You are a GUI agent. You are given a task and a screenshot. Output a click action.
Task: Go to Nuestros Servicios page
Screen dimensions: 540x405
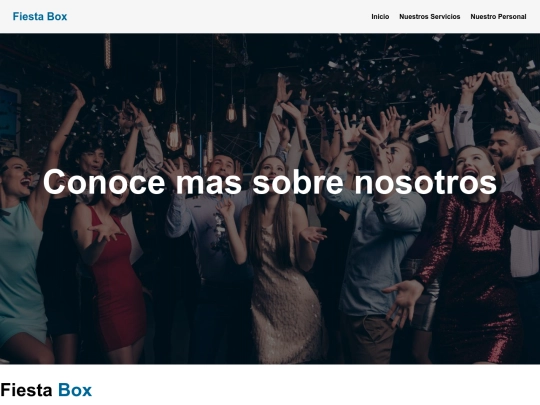point(429,17)
